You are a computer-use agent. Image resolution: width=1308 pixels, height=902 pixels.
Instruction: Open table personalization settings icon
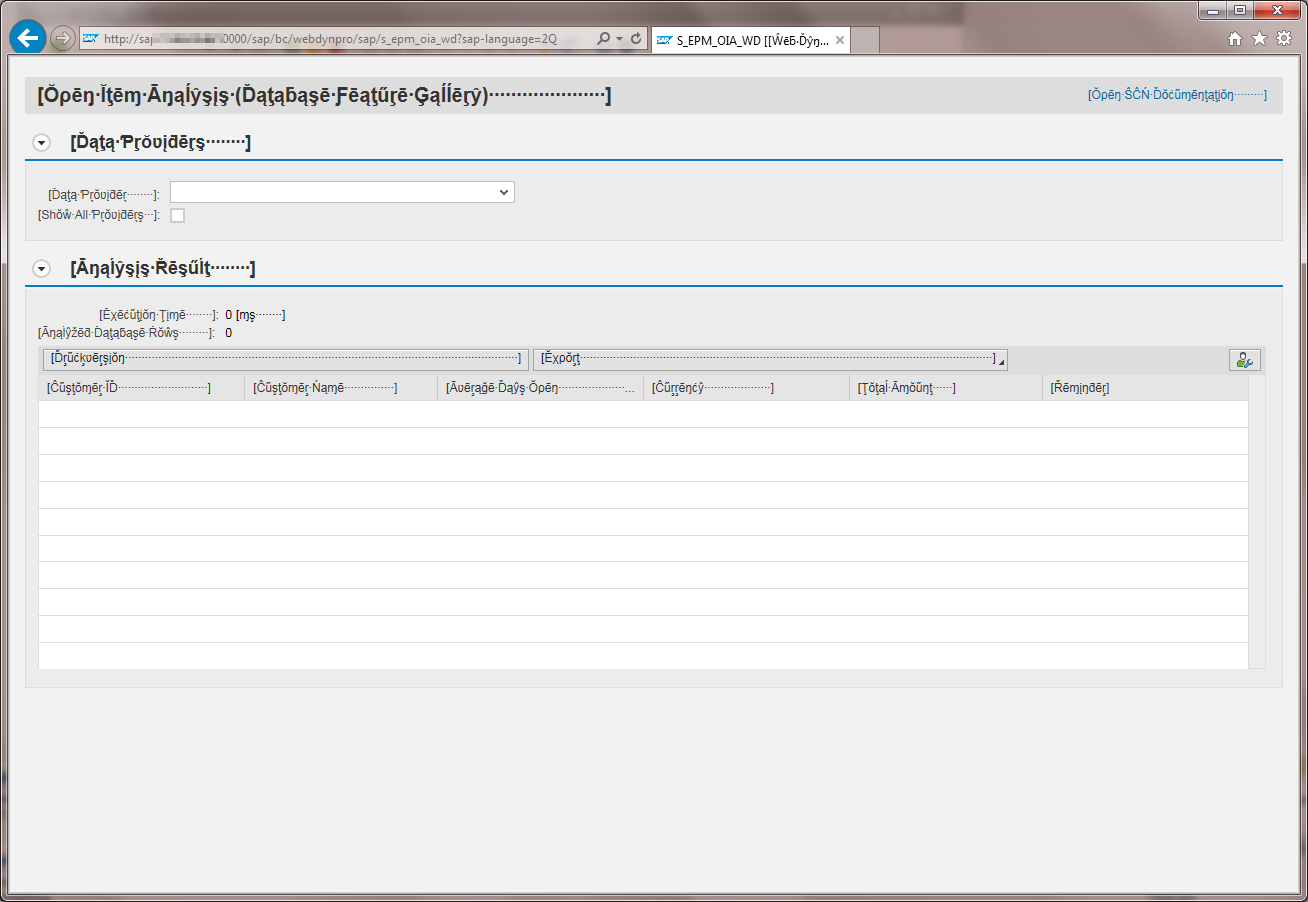click(x=1244, y=361)
